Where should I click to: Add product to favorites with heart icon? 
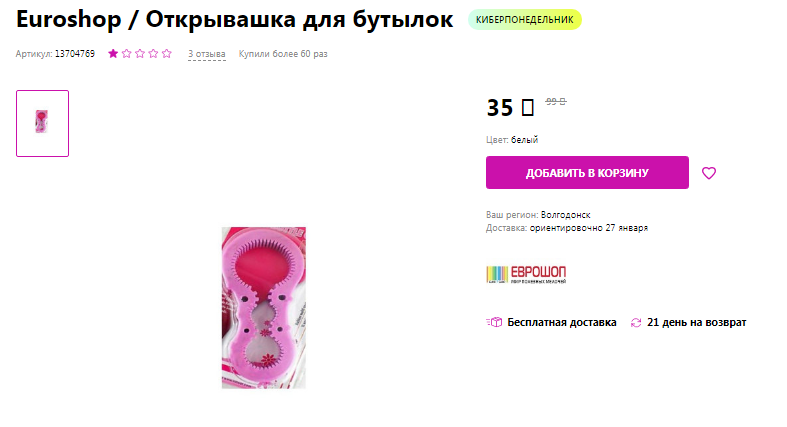pyautogui.click(x=709, y=173)
